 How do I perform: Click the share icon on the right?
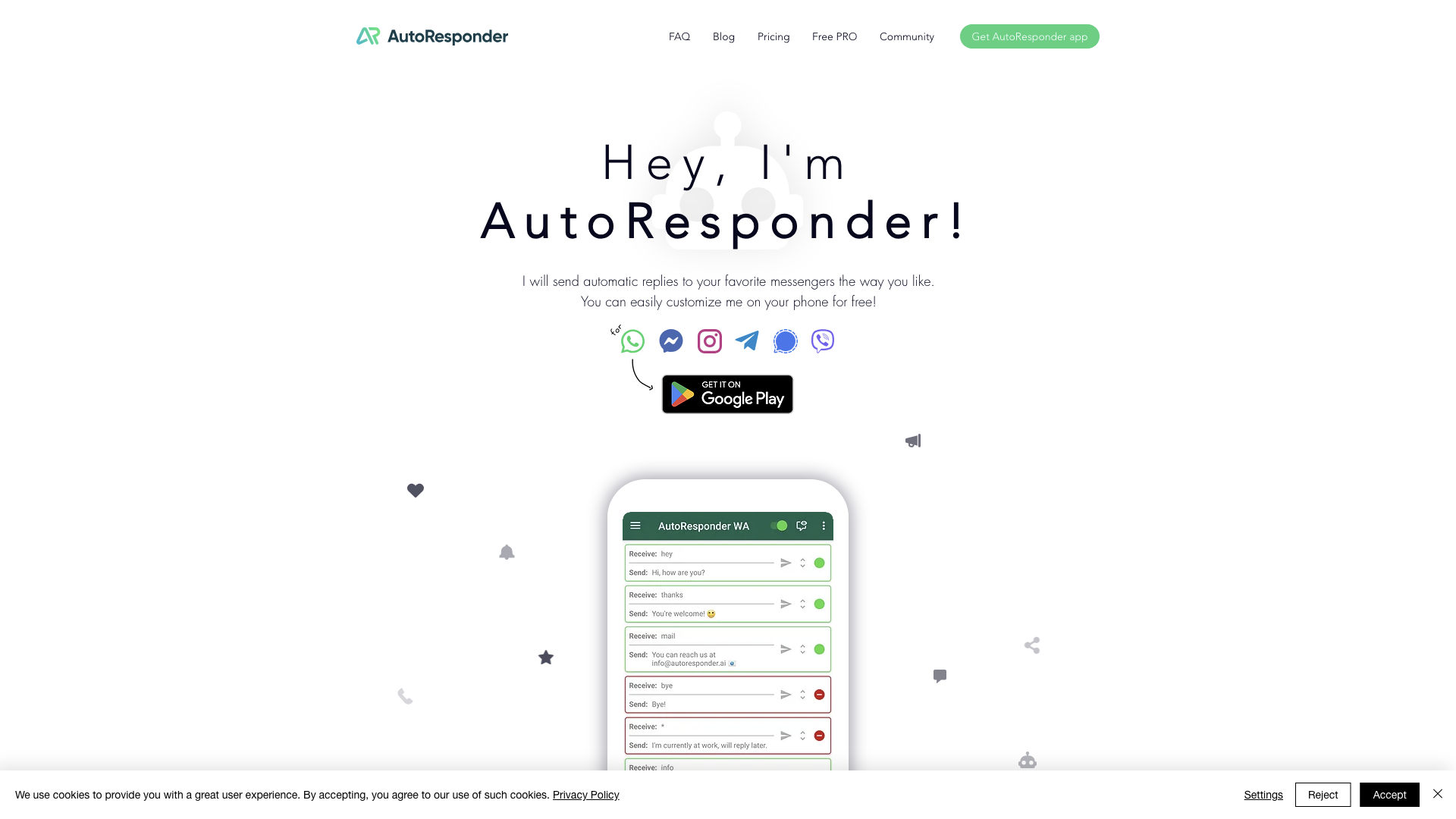[x=1031, y=645]
